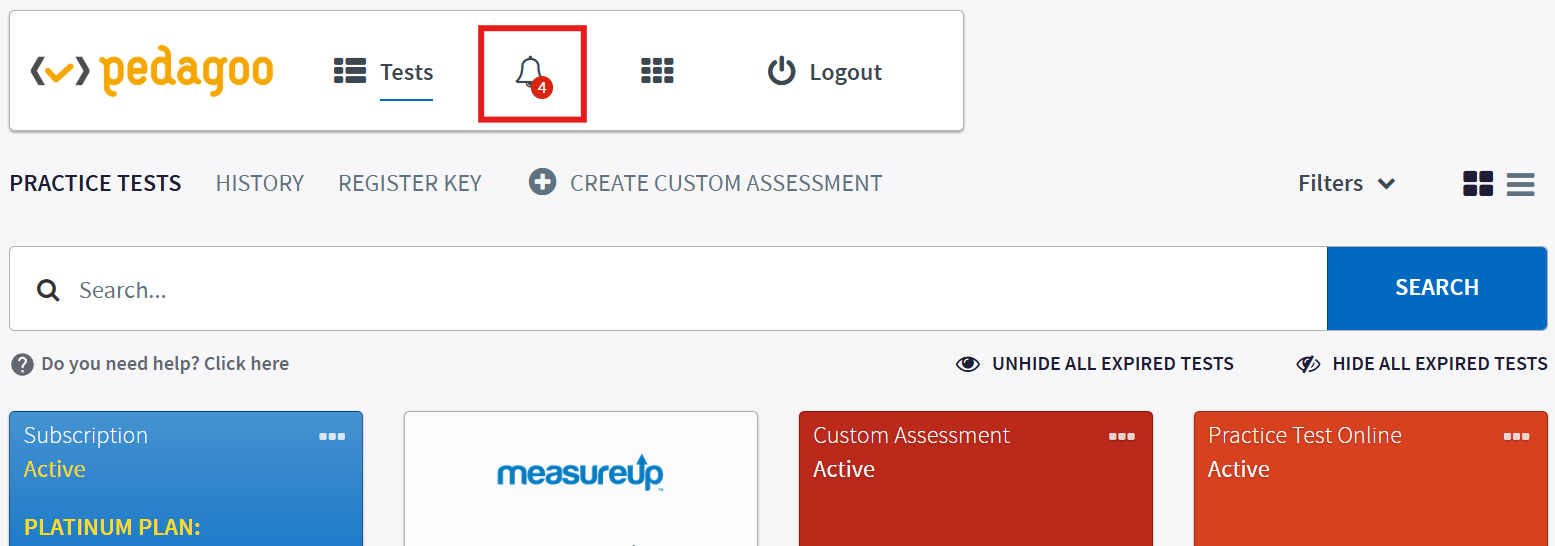The image size is (1555, 546).
Task: Expand the Filters dropdown
Action: click(1346, 183)
